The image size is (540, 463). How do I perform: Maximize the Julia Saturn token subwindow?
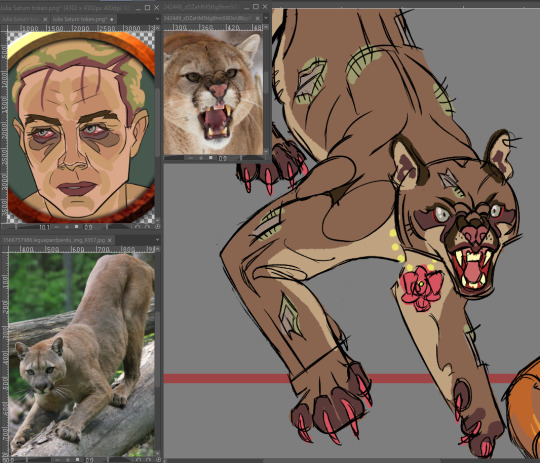147,7
